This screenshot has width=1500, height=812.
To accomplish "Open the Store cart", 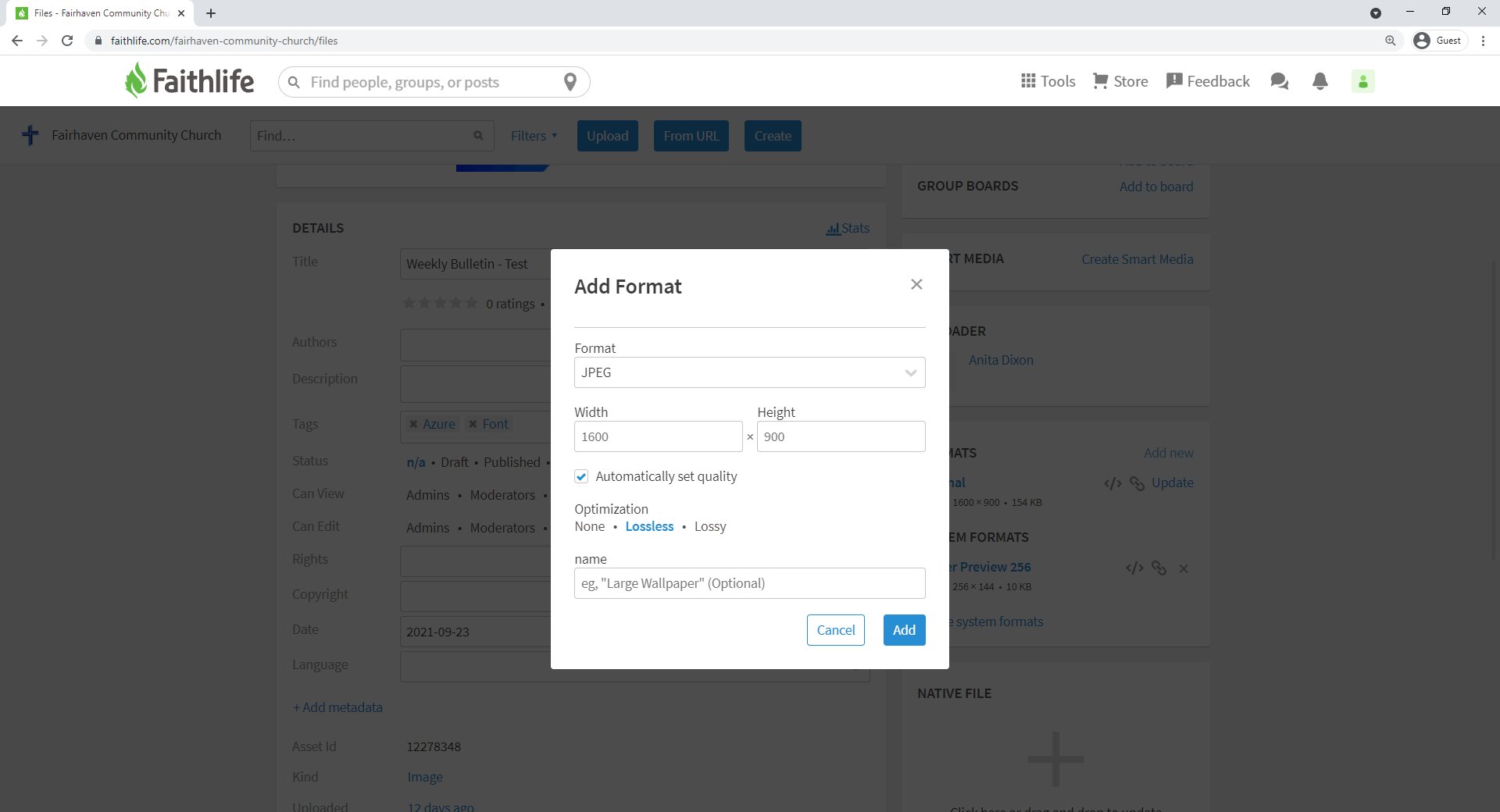I will [x=1120, y=81].
